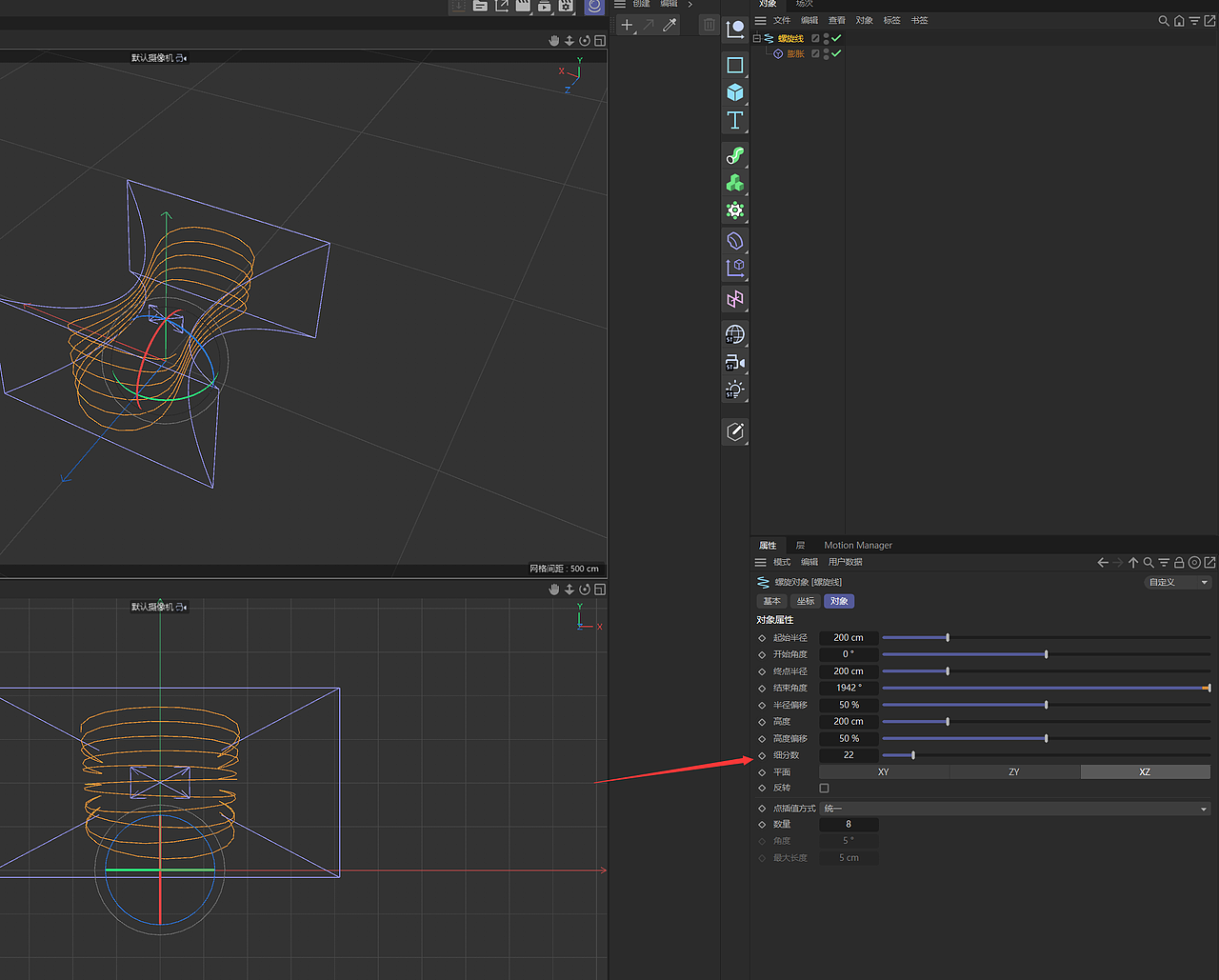Click the light creation icon in the side toolbar

tap(735, 389)
